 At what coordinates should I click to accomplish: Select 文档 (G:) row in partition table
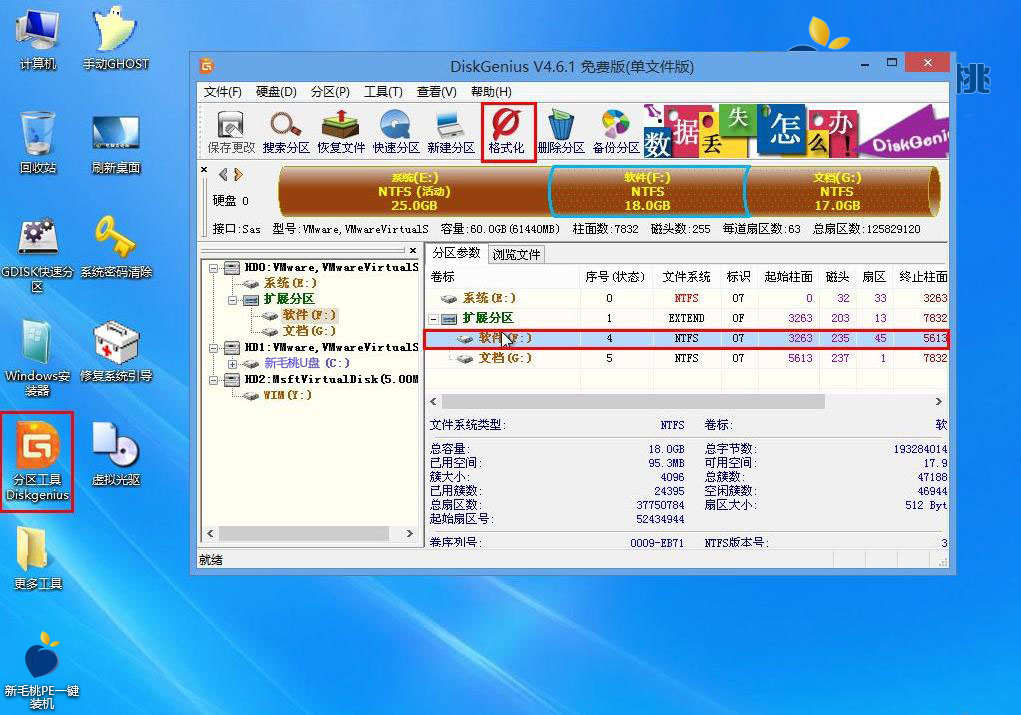[x=686, y=358]
